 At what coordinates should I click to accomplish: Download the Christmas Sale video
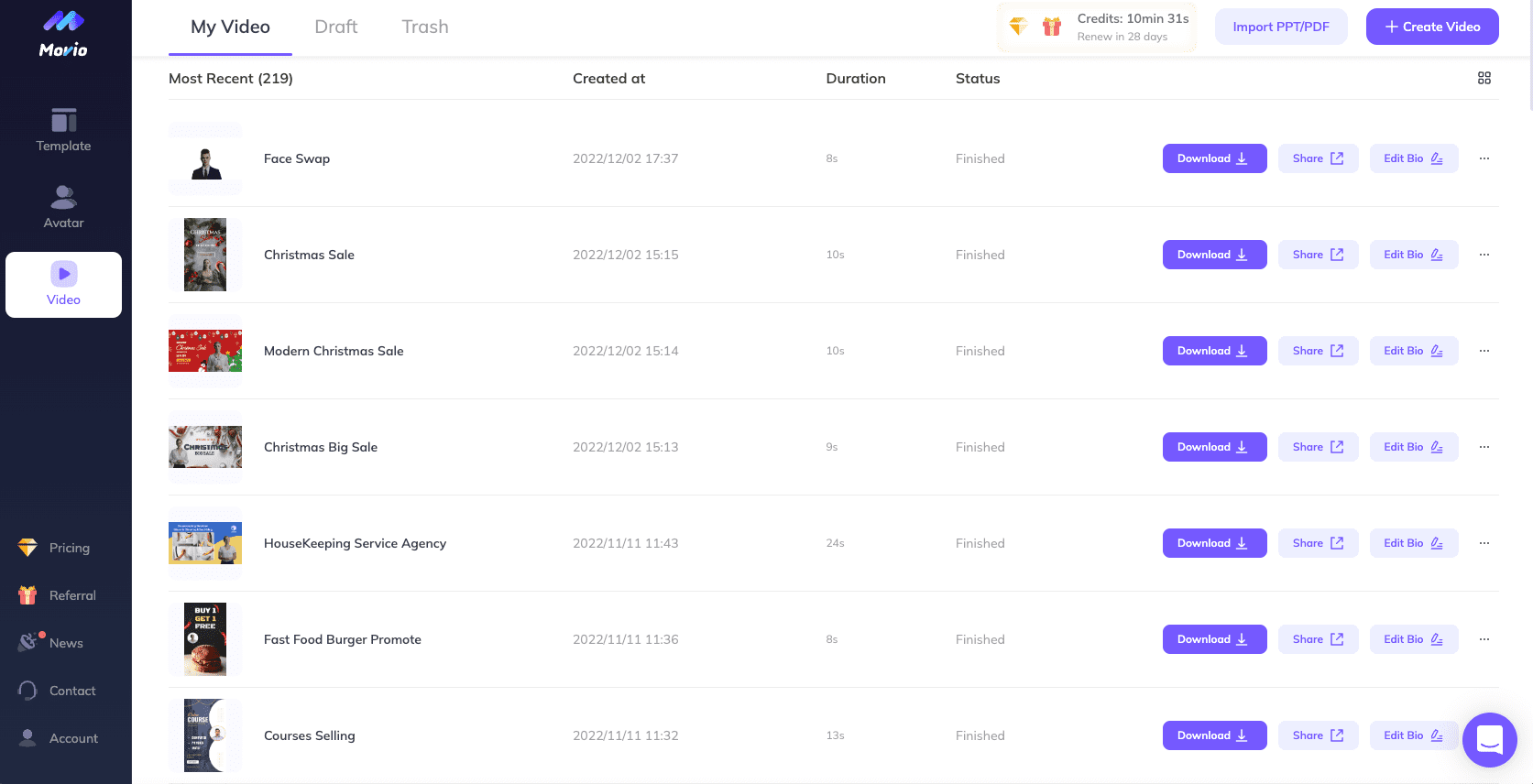point(1214,255)
